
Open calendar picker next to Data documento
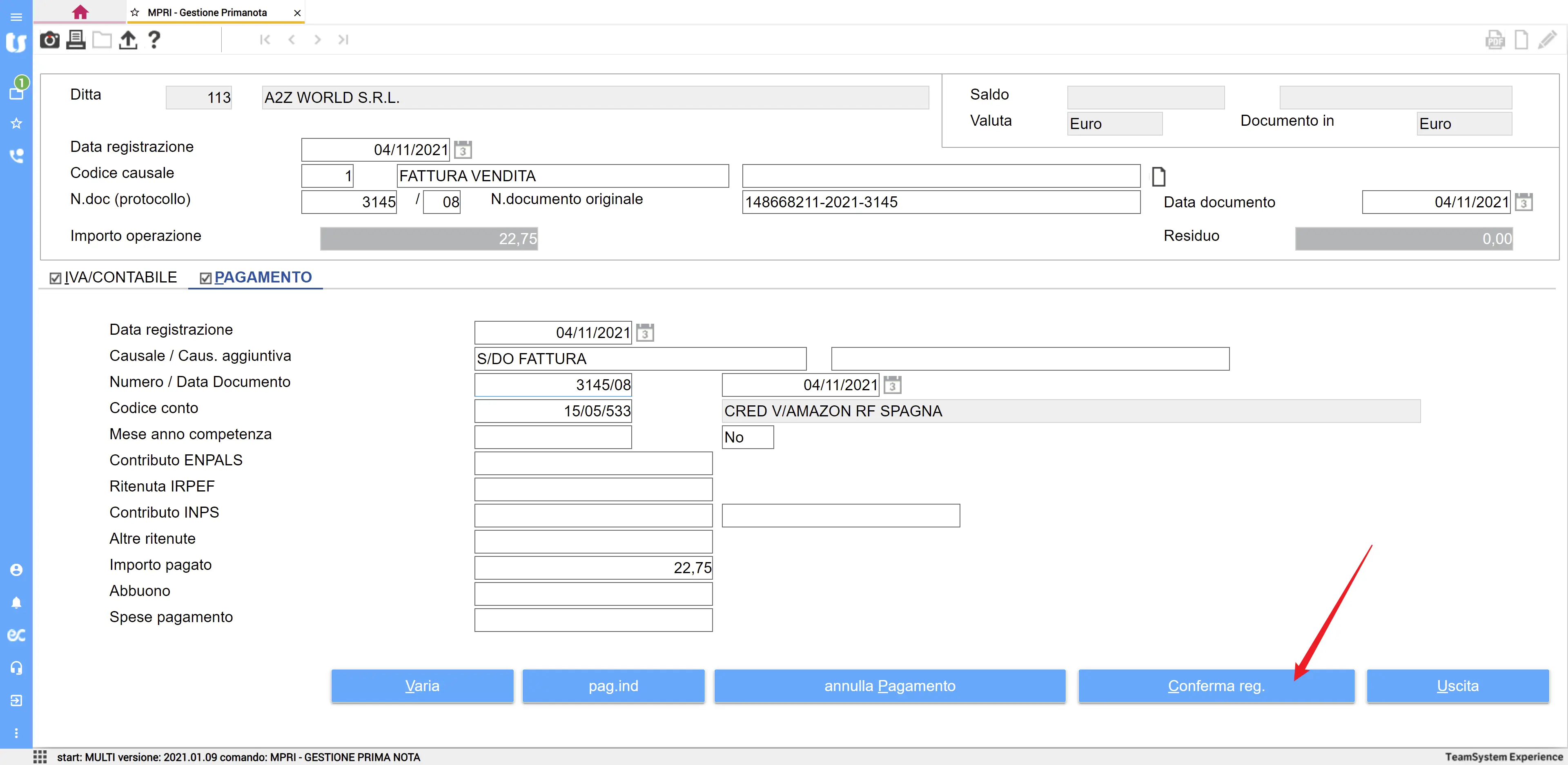click(x=1523, y=202)
